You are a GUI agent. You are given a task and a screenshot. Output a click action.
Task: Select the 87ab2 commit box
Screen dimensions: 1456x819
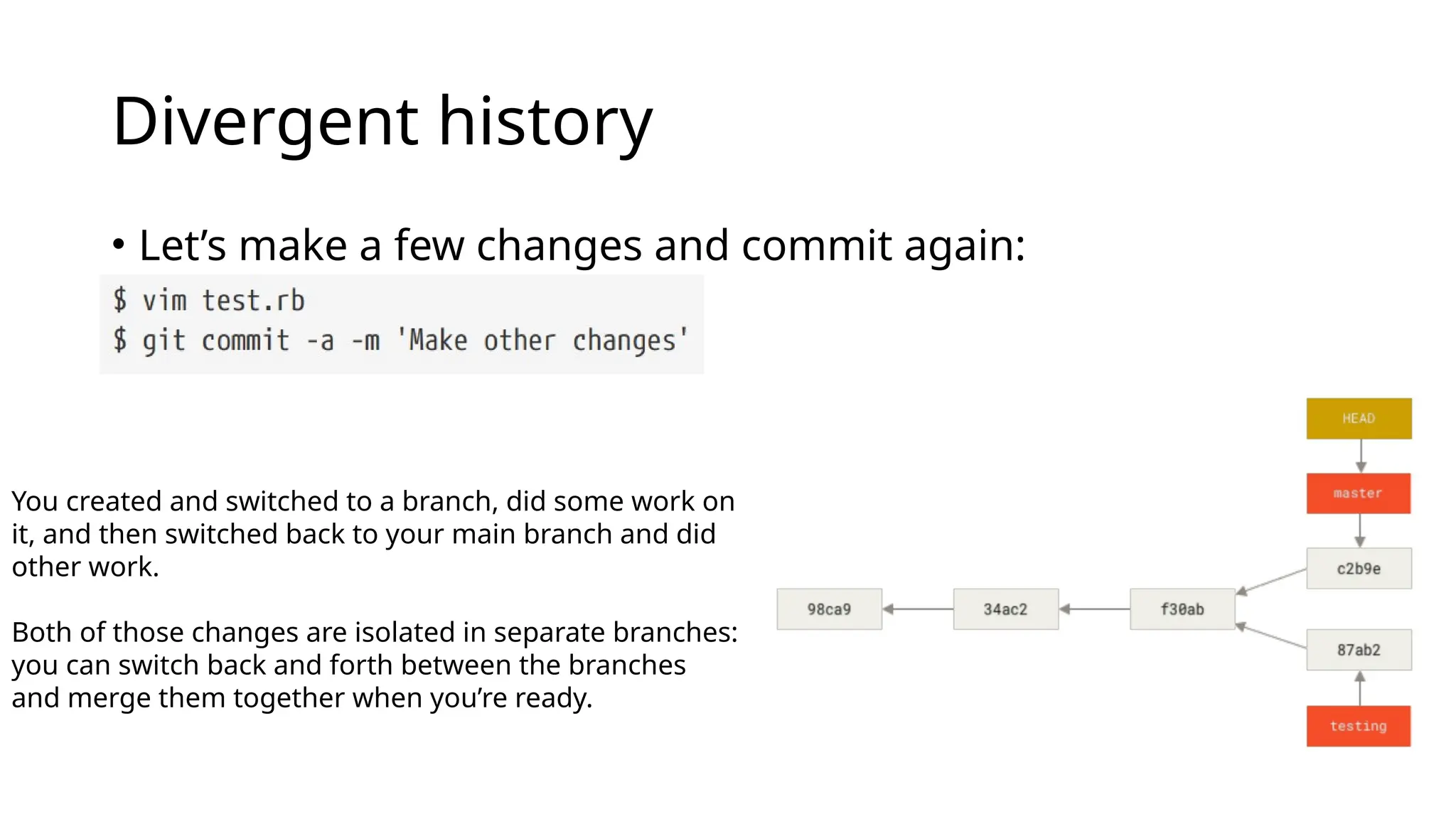tap(1359, 650)
